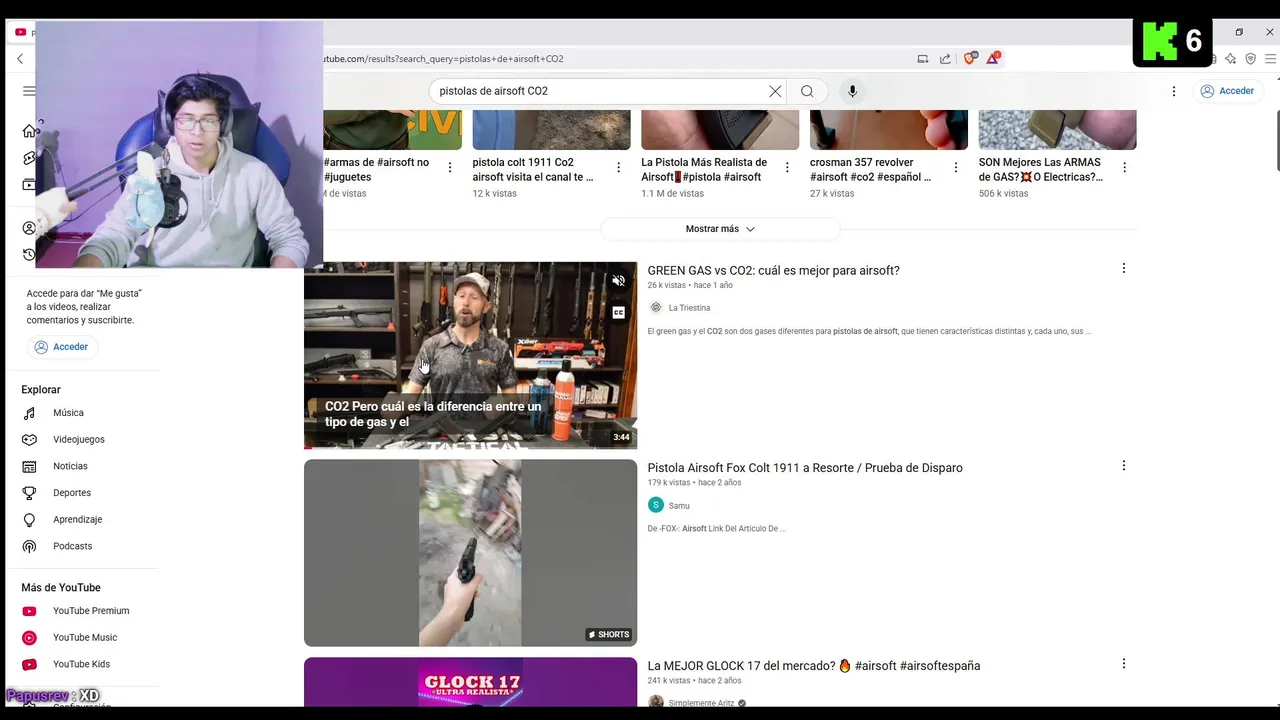Viewport: 1280px width, 720px height.
Task: Open History using the clock icon
Action: click(x=29, y=255)
